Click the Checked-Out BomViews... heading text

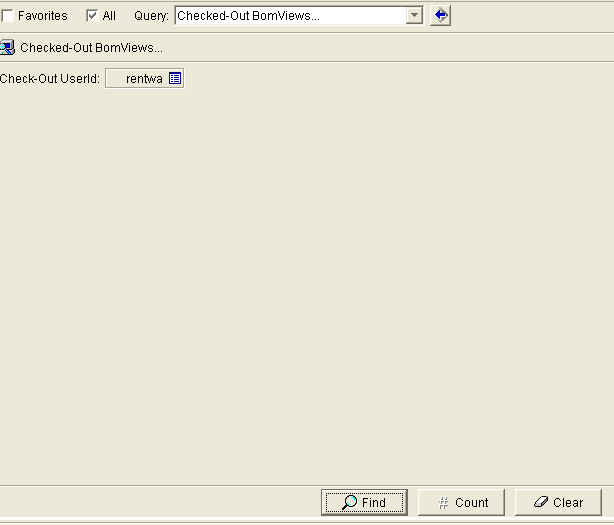[x=92, y=48]
